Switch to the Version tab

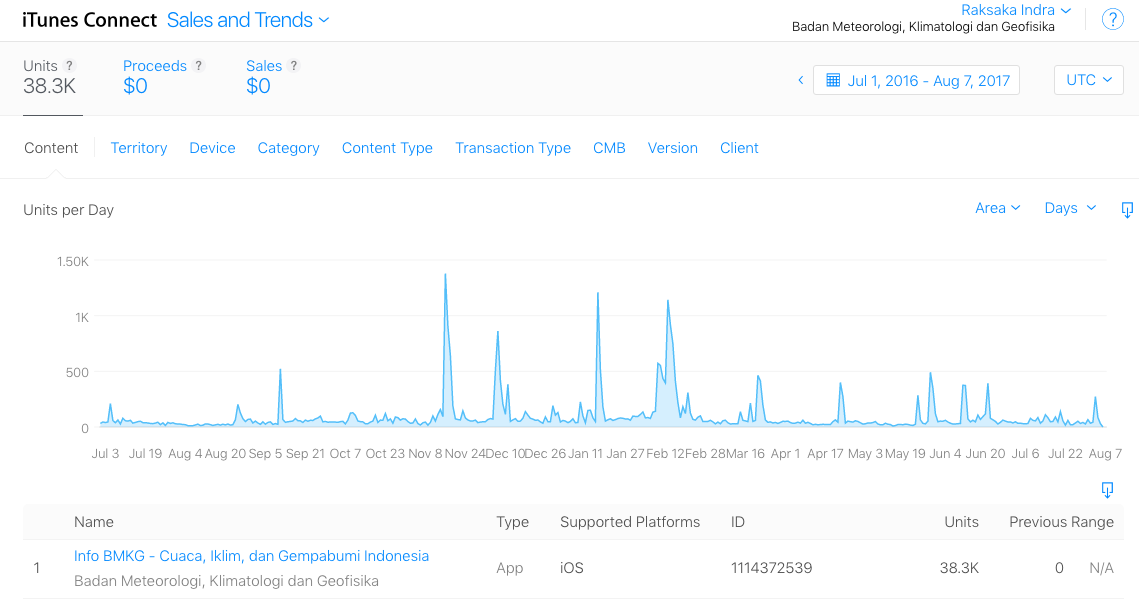click(673, 148)
